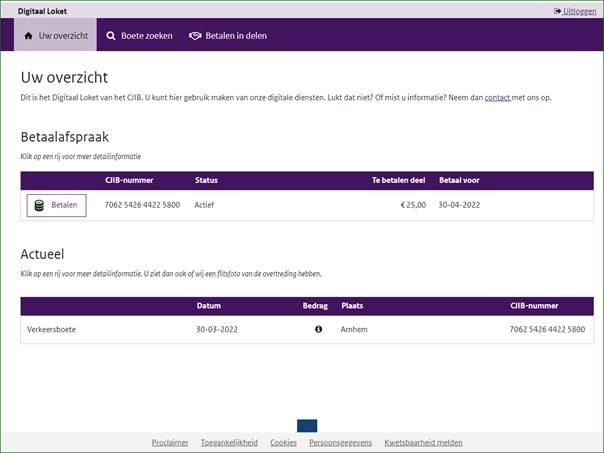
Task: Click the info icon in the Bedrag column
Action: coord(318,329)
